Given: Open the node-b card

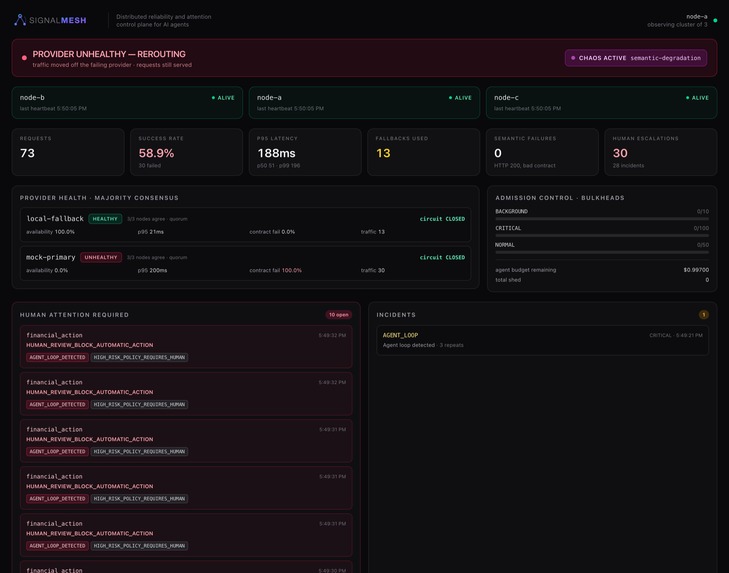Looking at the screenshot, I should [127, 102].
